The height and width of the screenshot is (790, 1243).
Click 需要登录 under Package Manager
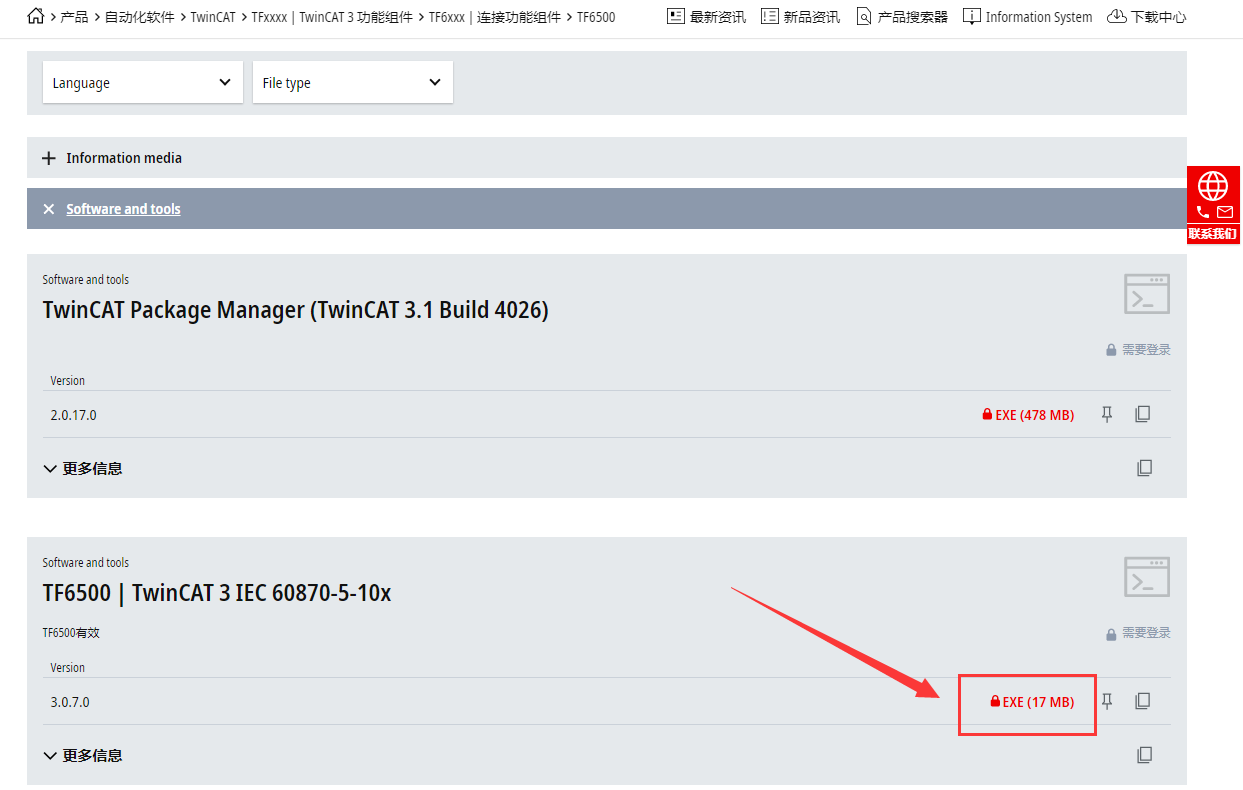point(1138,350)
